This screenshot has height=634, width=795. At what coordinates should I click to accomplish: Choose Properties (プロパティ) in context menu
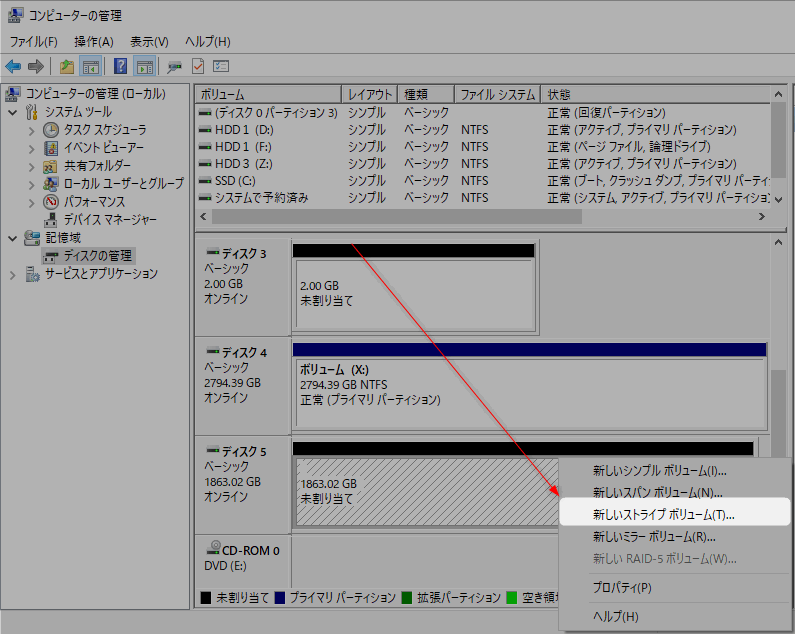675,587
